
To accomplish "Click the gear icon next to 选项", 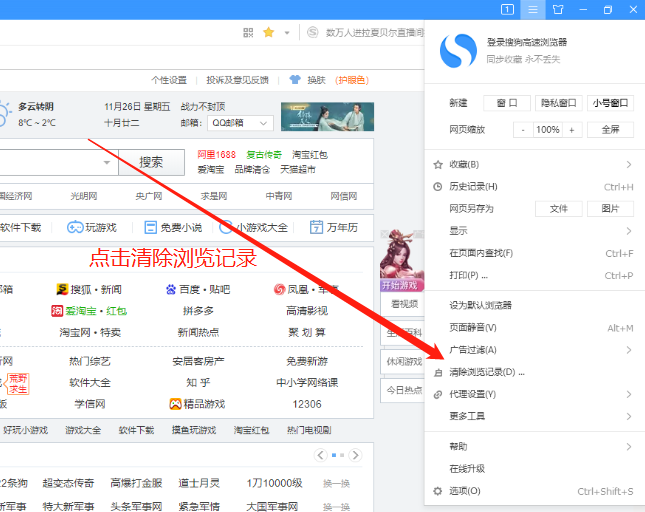I will [438, 491].
